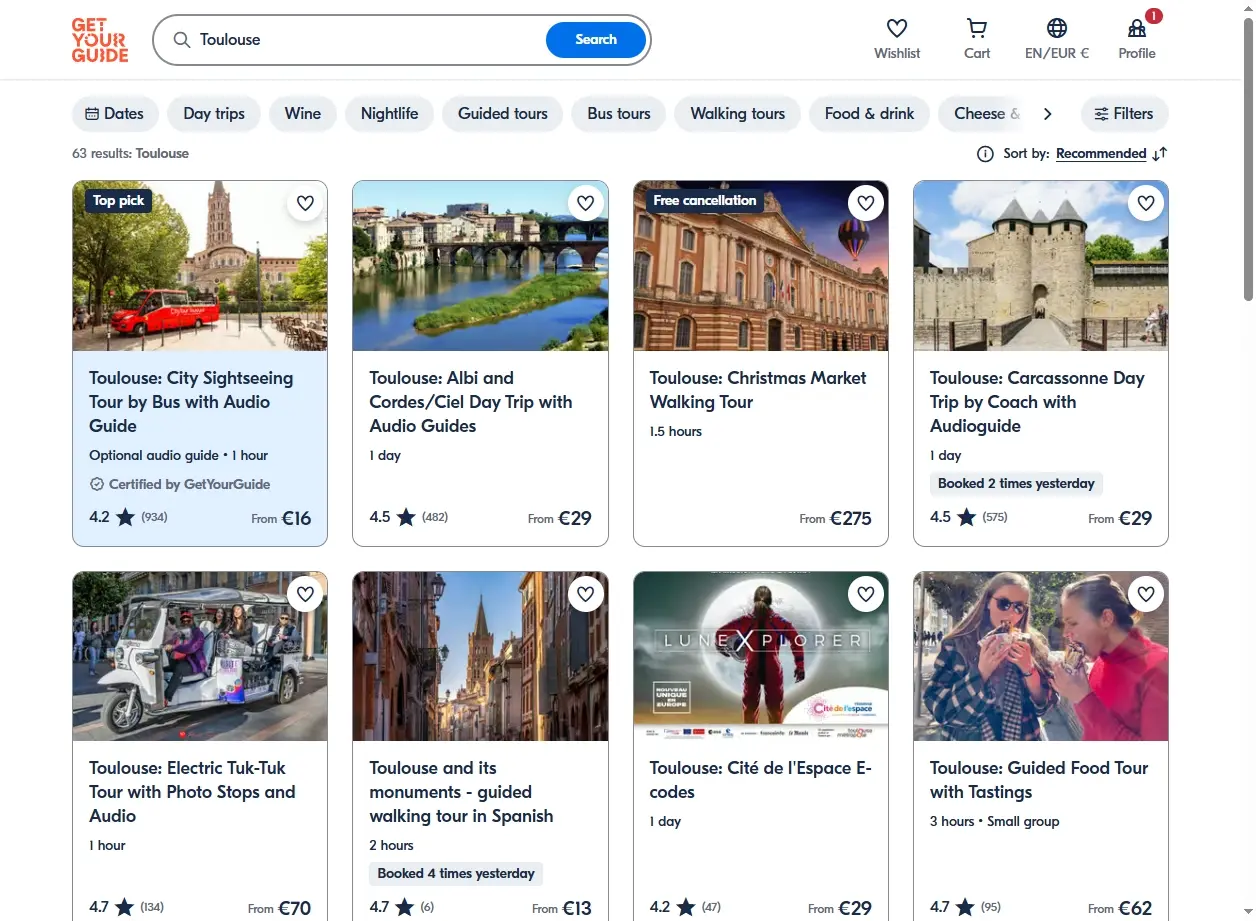This screenshot has height=921, width=1256.
Task: Wishlist the Electric Tuk-Tuk Tour
Action: (306, 594)
